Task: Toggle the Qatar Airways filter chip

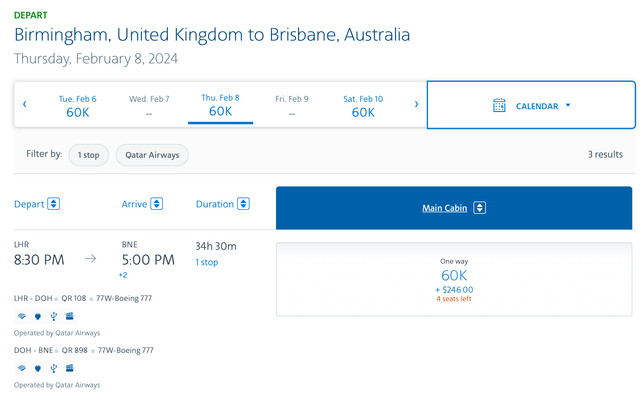Action: coord(152,155)
